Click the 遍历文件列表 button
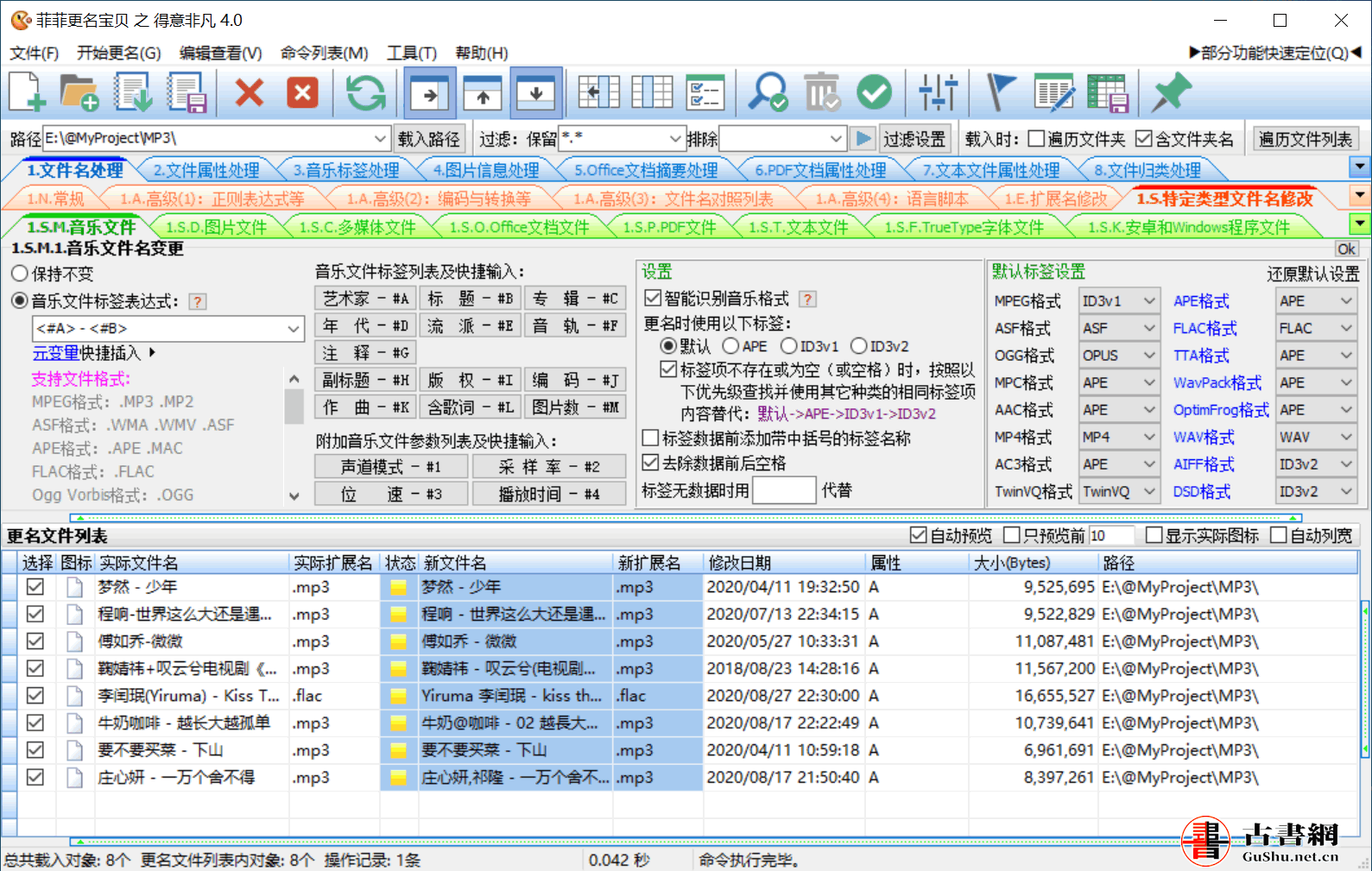Screen dimensions: 1372x871 pyautogui.click(x=1306, y=139)
